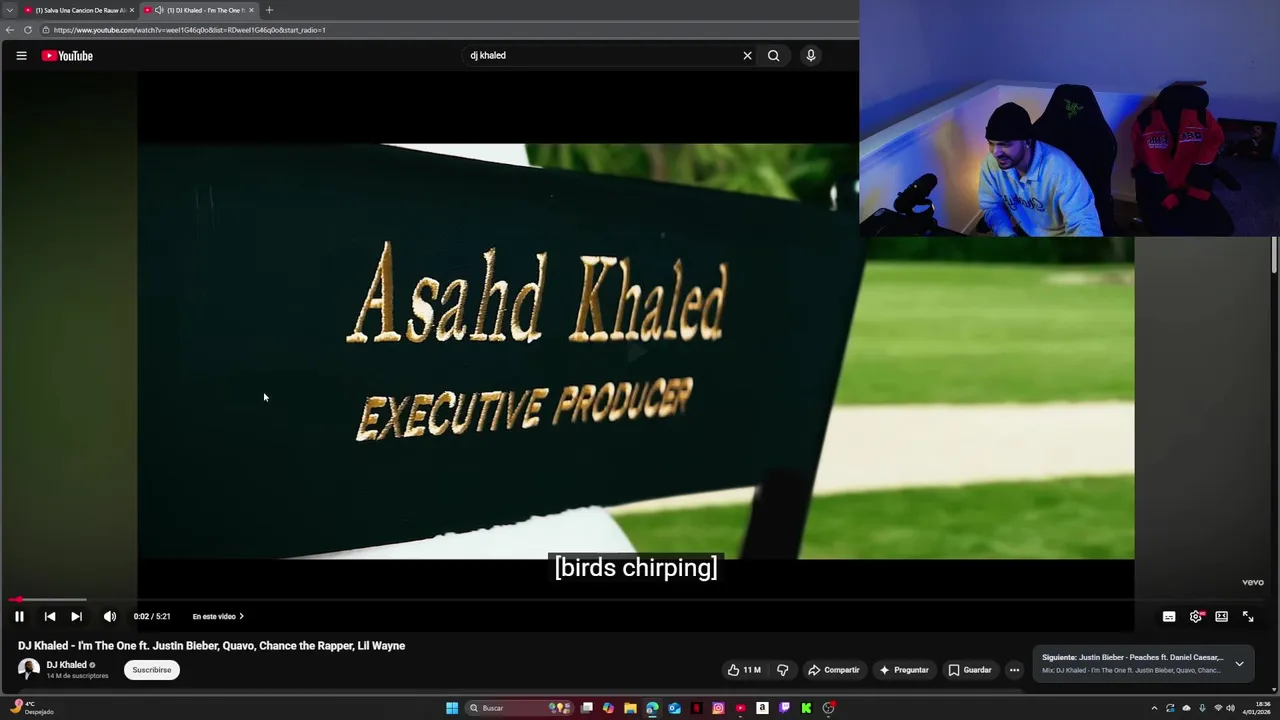The image size is (1280, 720).
Task: Go to the previous video
Action: (49, 617)
